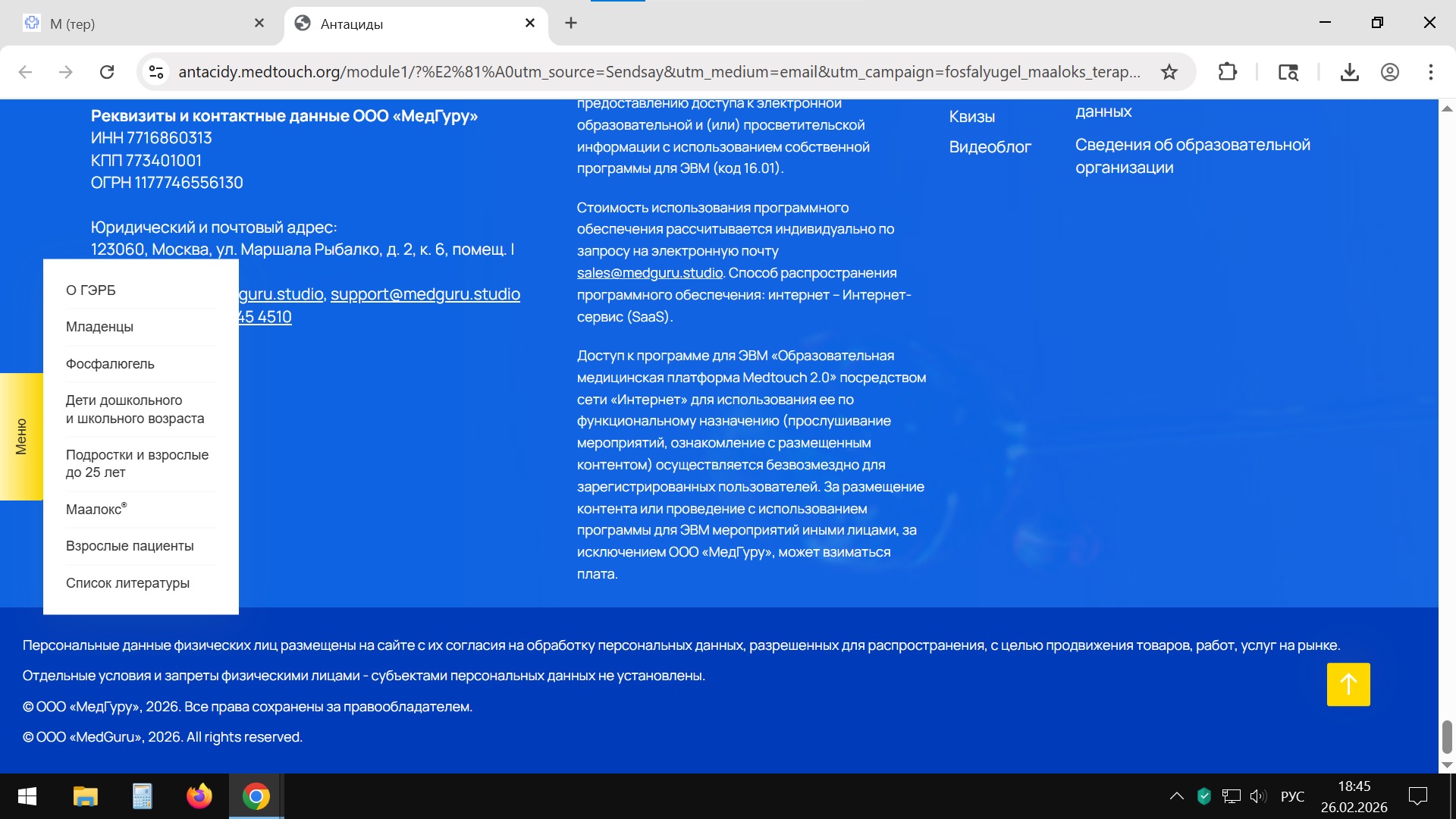This screenshot has height=819, width=1456.
Task: Click the Chrome profile avatar icon
Action: (x=1389, y=72)
